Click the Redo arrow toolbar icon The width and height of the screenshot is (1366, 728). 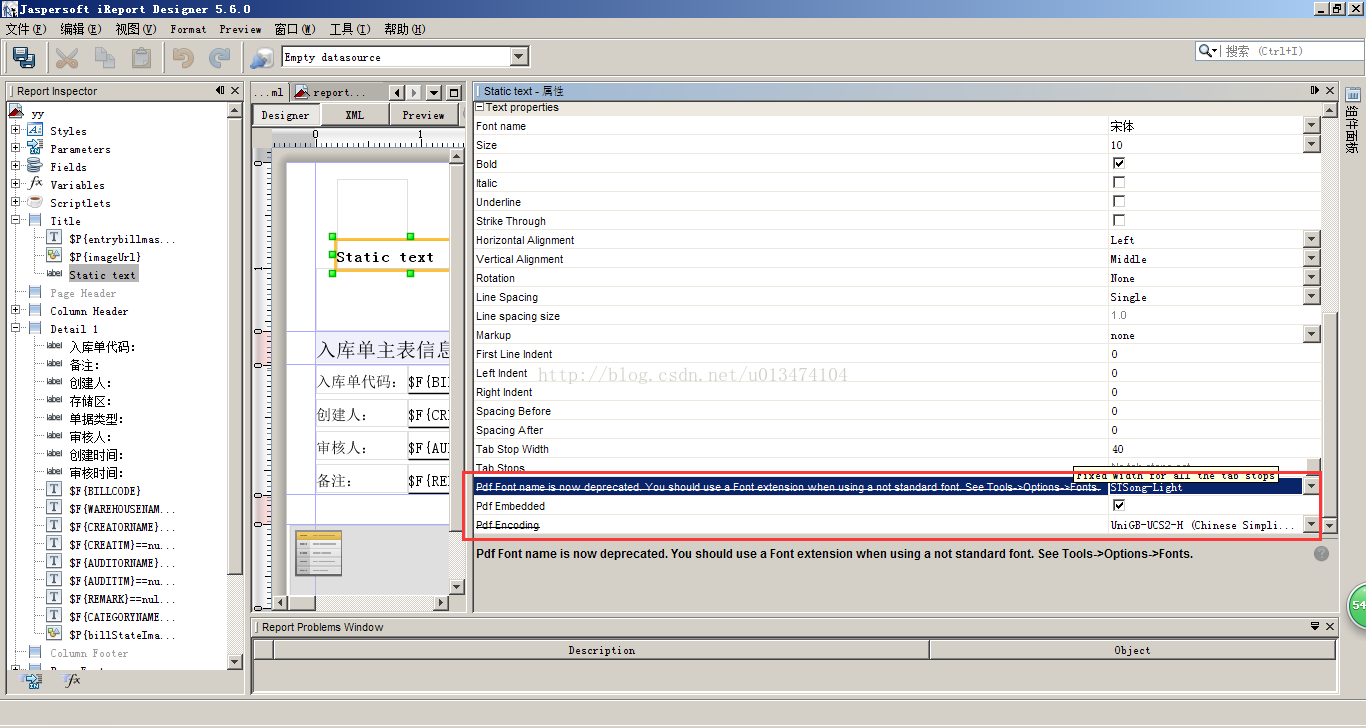click(x=220, y=57)
